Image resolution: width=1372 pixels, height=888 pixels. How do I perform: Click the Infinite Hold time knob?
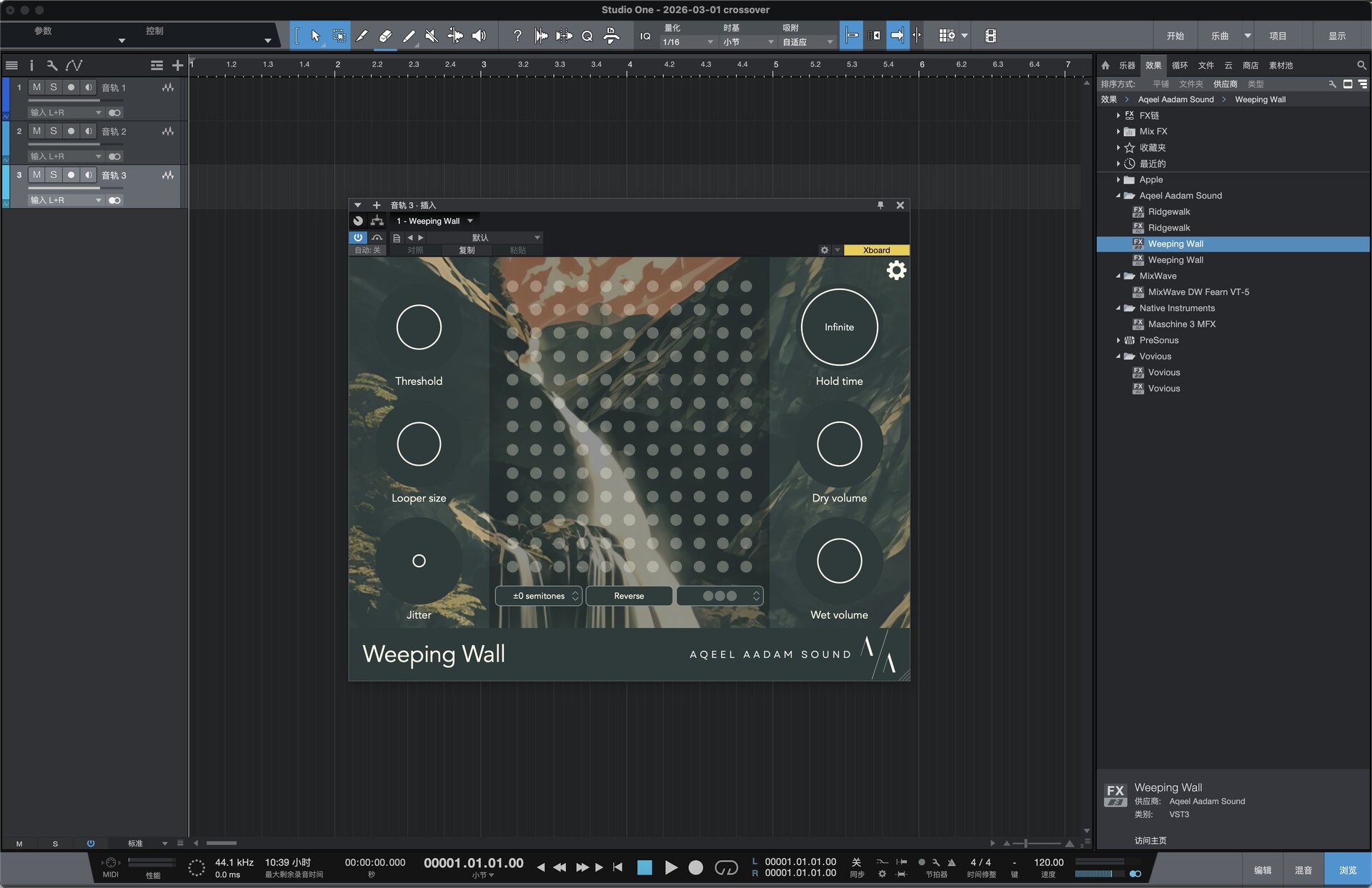click(839, 327)
